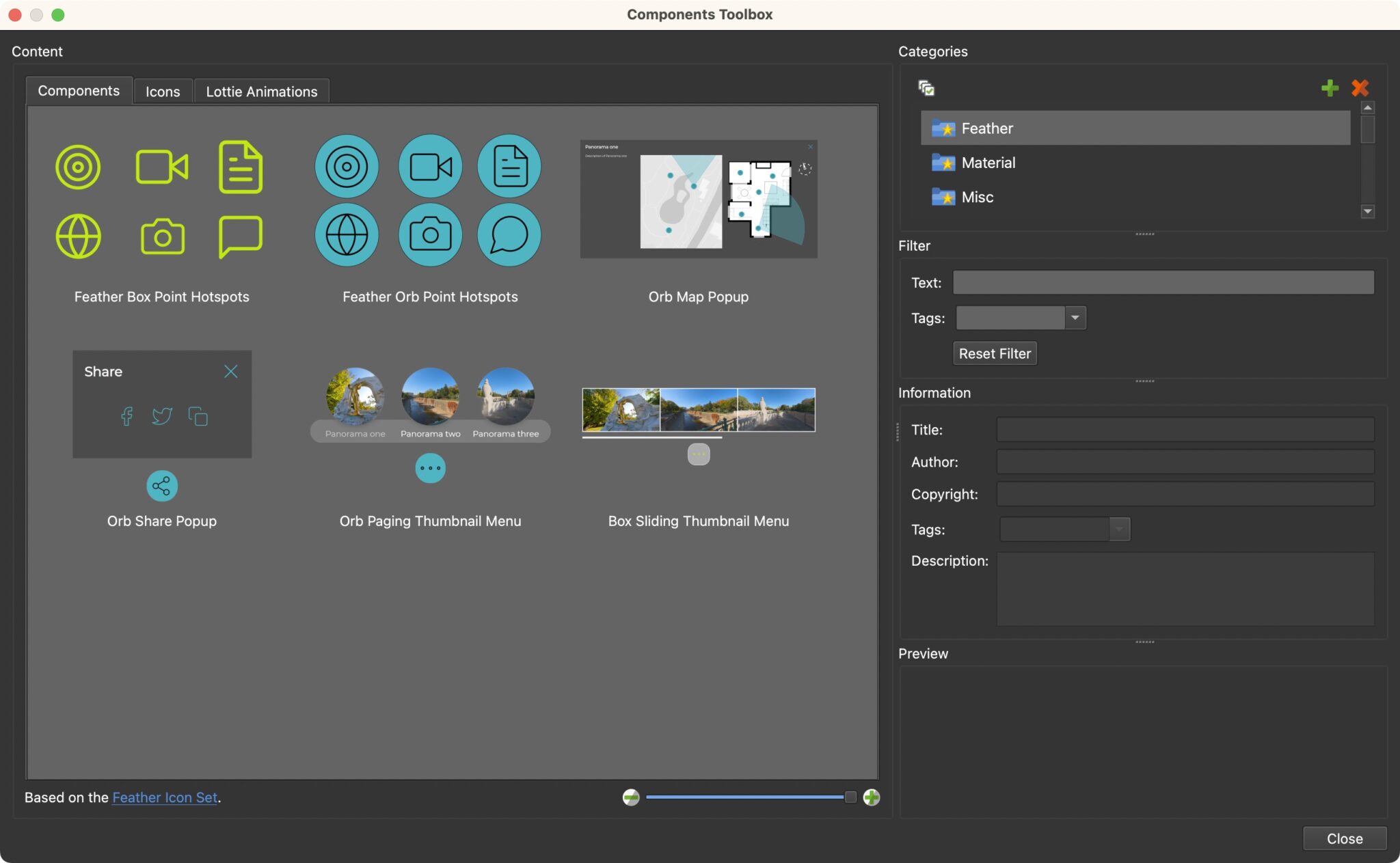Select the Material category folder
The height and width of the screenshot is (863, 1400).
(1135, 163)
